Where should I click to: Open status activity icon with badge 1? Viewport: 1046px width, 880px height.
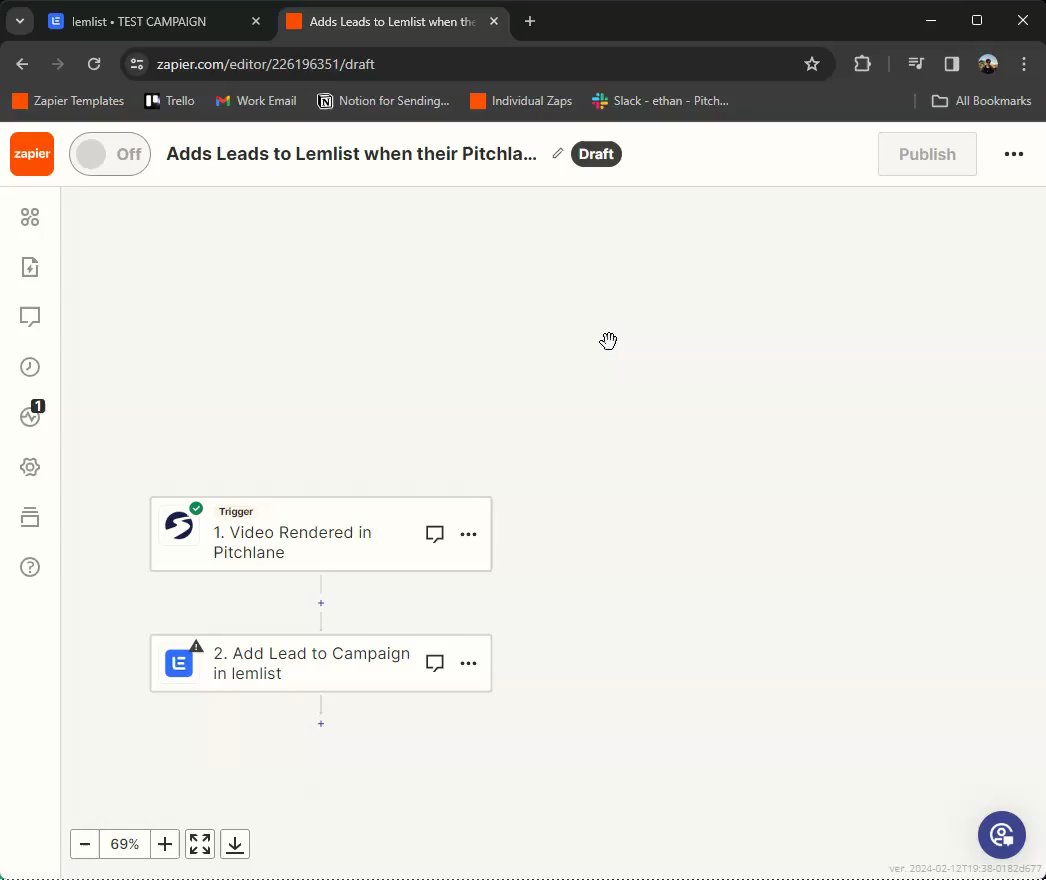[30, 416]
